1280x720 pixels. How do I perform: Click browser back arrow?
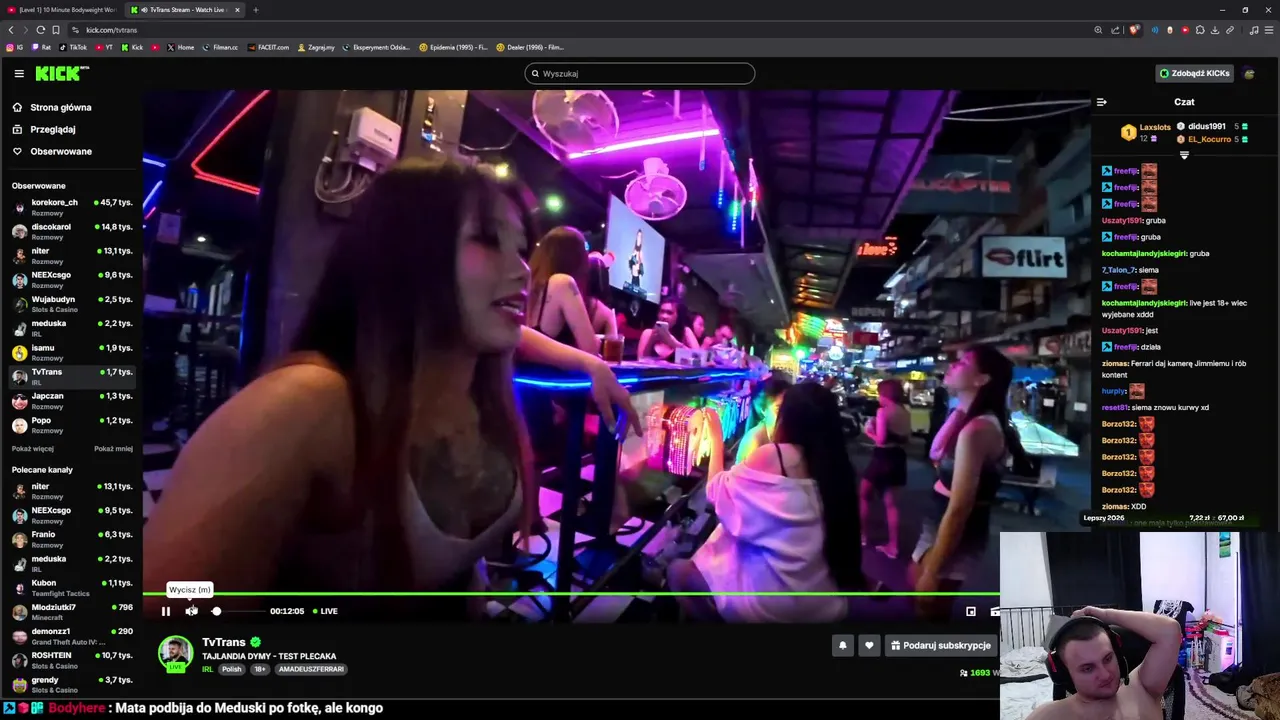tap(11, 30)
